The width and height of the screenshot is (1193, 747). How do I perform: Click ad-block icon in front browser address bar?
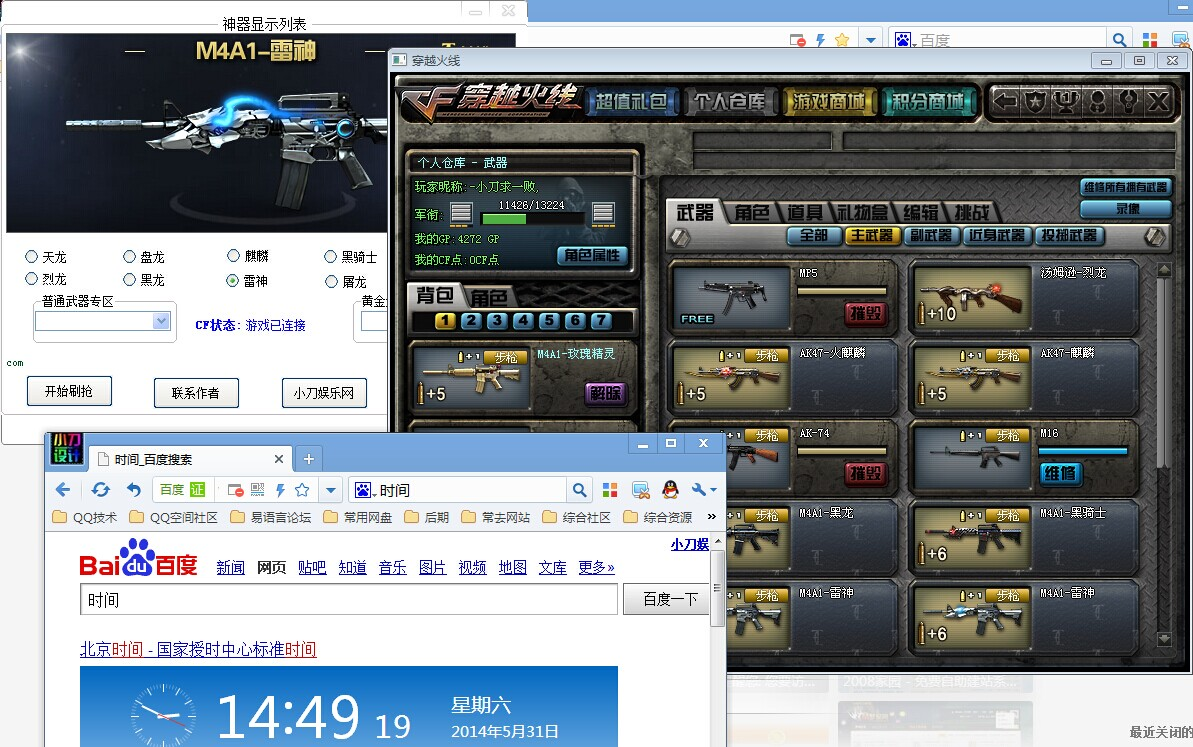click(x=235, y=491)
